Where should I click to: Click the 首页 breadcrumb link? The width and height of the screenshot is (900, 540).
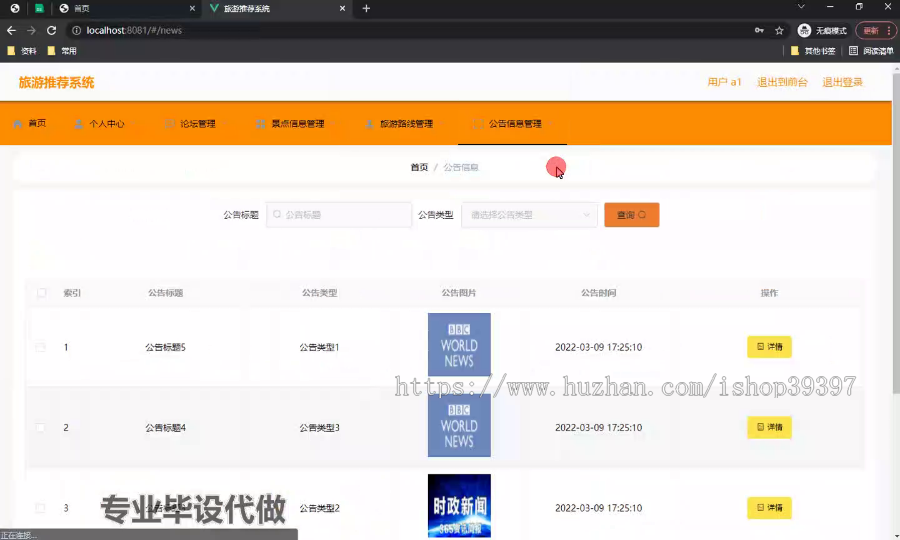click(x=419, y=167)
